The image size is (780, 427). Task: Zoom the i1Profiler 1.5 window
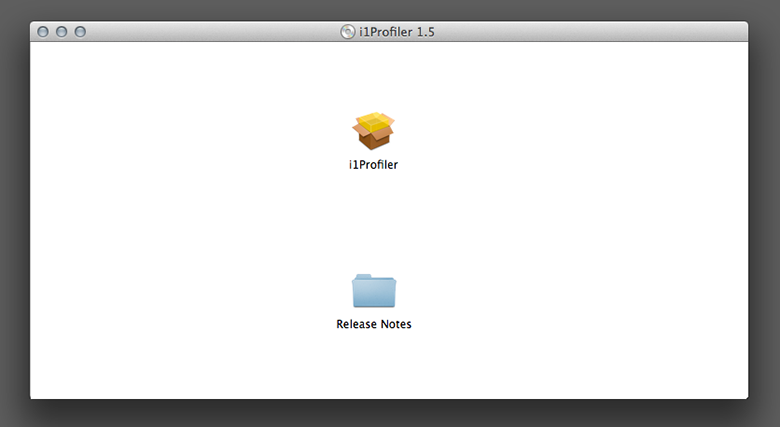80,32
